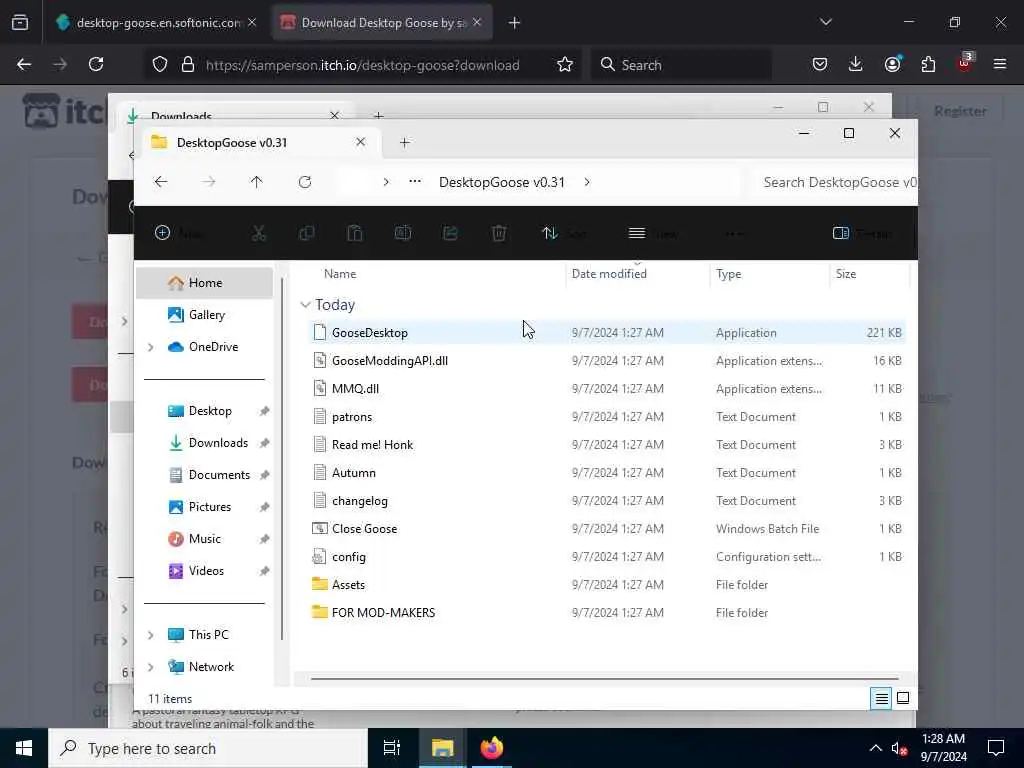This screenshot has width=1024, height=768.
Task: Open Firefox application hamburger menu
Action: tap(1000, 64)
